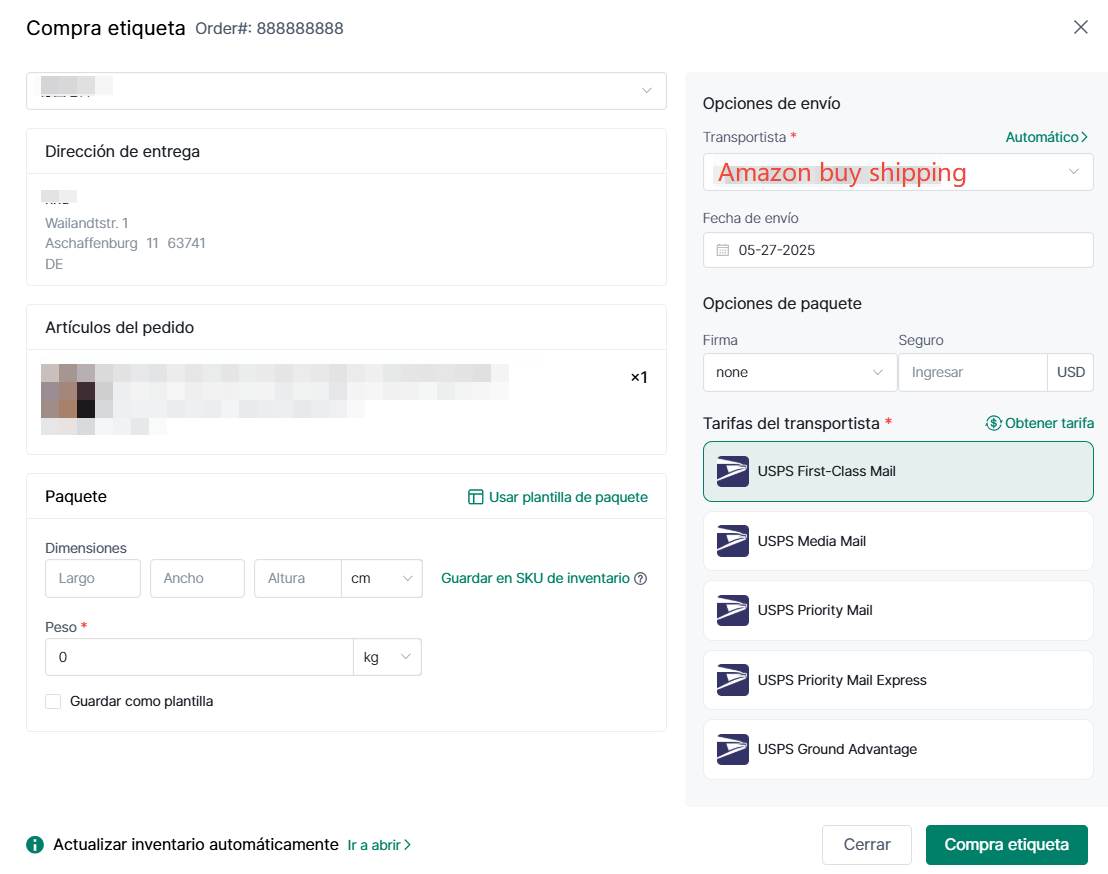Image resolution: width=1108 pixels, height=874 pixels.
Task: Click the USD currency label
Action: pyautogui.click(x=1071, y=372)
